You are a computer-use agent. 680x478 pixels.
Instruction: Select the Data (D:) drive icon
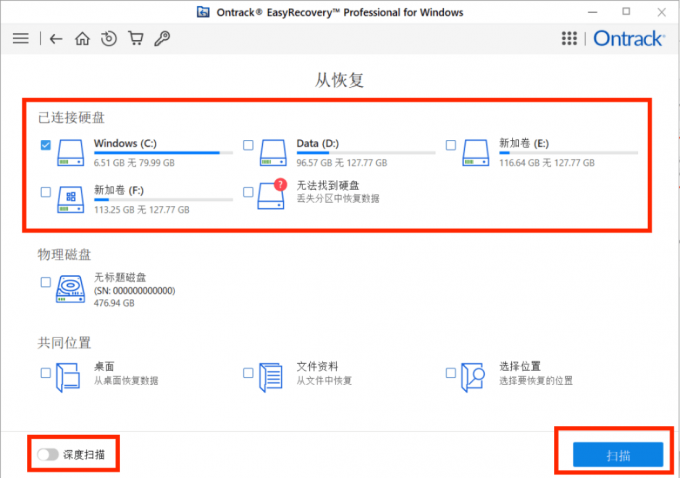click(x=273, y=153)
